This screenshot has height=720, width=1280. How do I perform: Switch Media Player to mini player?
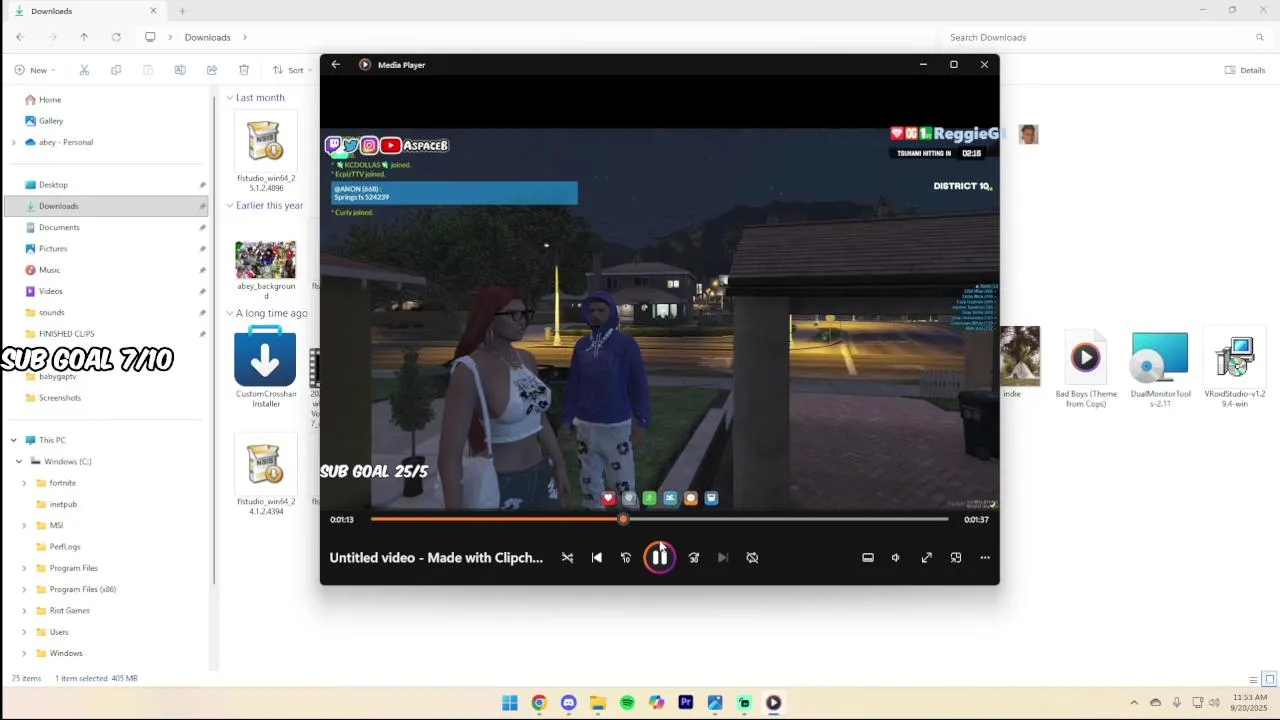tap(956, 558)
